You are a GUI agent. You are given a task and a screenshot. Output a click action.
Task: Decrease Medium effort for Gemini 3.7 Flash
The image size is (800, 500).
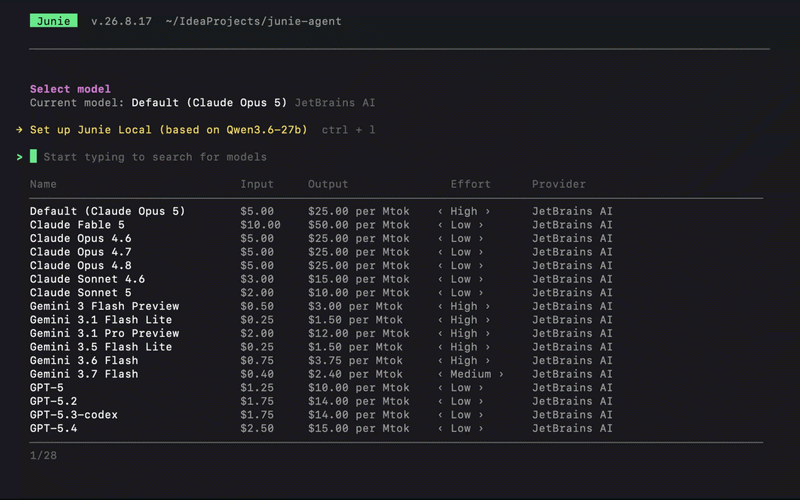click(440, 374)
